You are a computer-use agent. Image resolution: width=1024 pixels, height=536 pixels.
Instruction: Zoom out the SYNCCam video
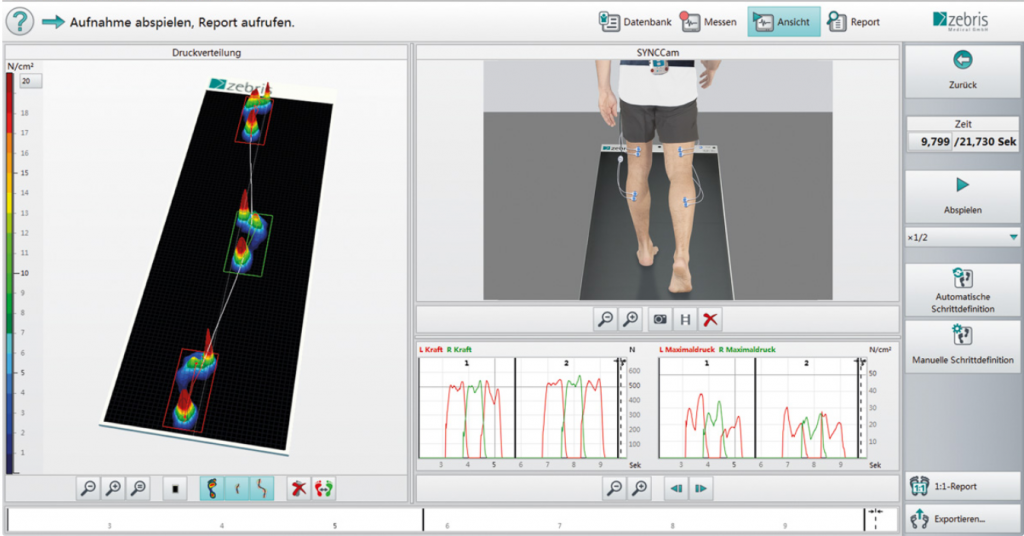[x=605, y=319]
